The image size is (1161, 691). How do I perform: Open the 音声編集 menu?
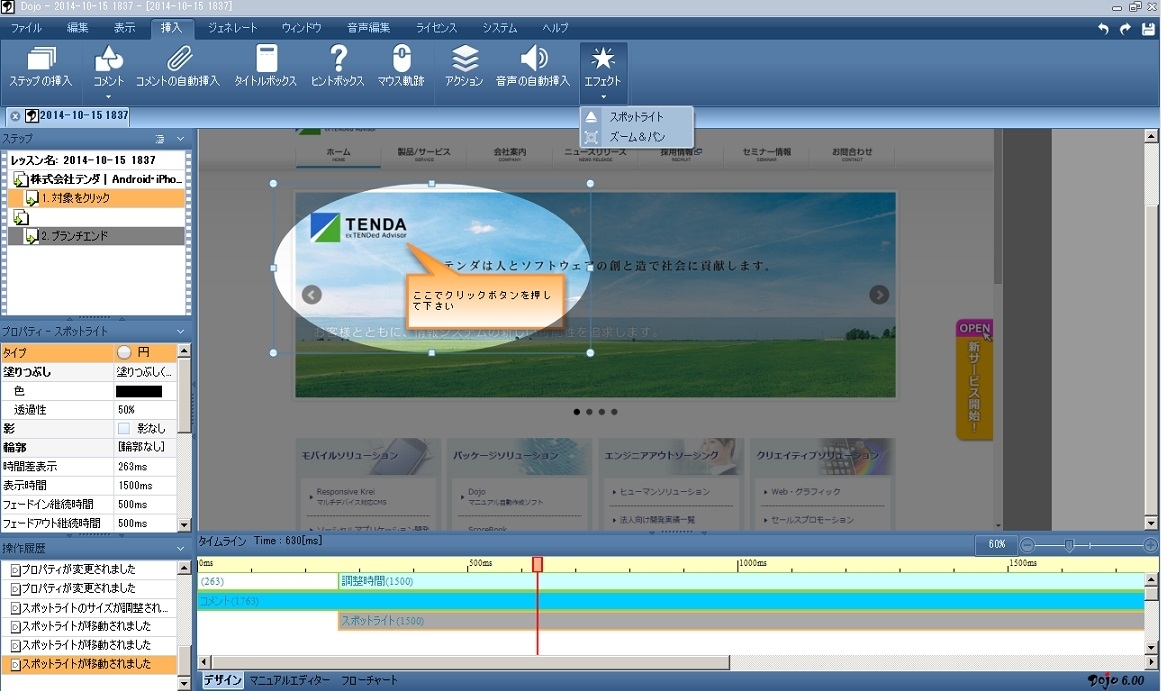tap(369, 28)
